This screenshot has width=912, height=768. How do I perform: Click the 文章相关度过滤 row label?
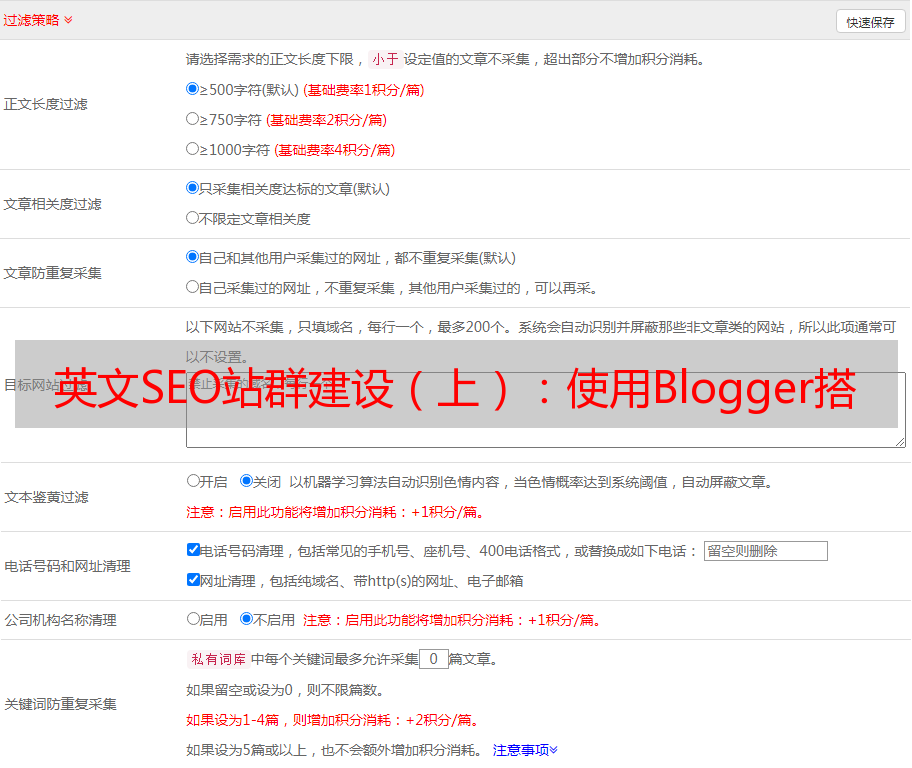(x=52, y=204)
